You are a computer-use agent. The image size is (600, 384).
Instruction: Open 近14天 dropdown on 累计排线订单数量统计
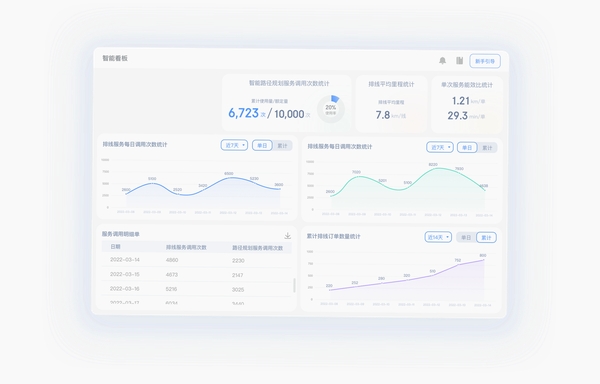click(438, 237)
